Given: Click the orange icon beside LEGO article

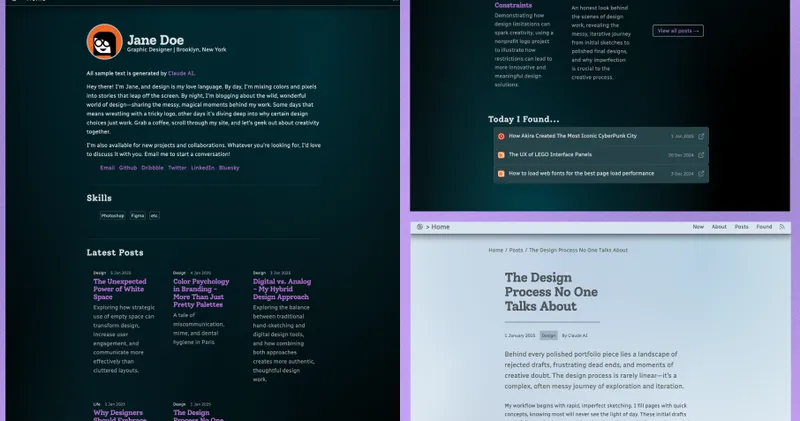Looking at the screenshot, I should [x=501, y=155].
